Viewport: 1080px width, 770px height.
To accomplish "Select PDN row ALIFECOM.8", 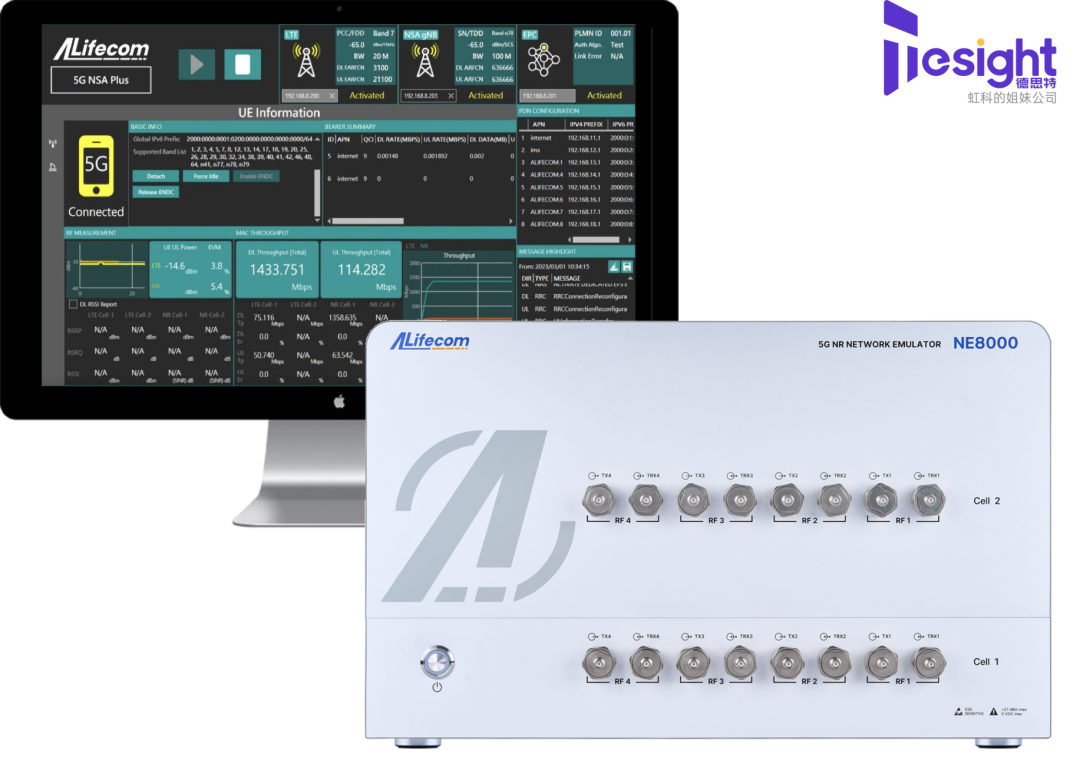I will [x=577, y=225].
